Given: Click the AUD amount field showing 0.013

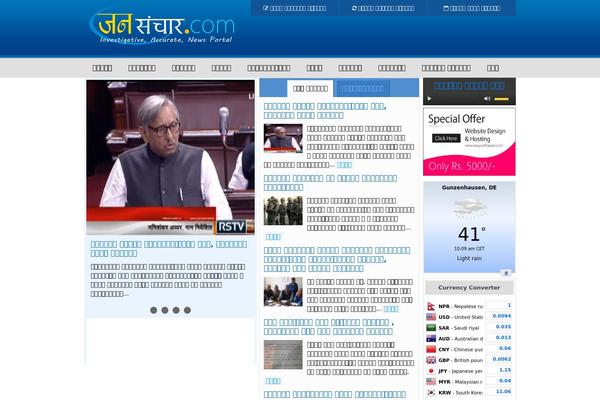Looking at the screenshot, I should pos(499,338).
